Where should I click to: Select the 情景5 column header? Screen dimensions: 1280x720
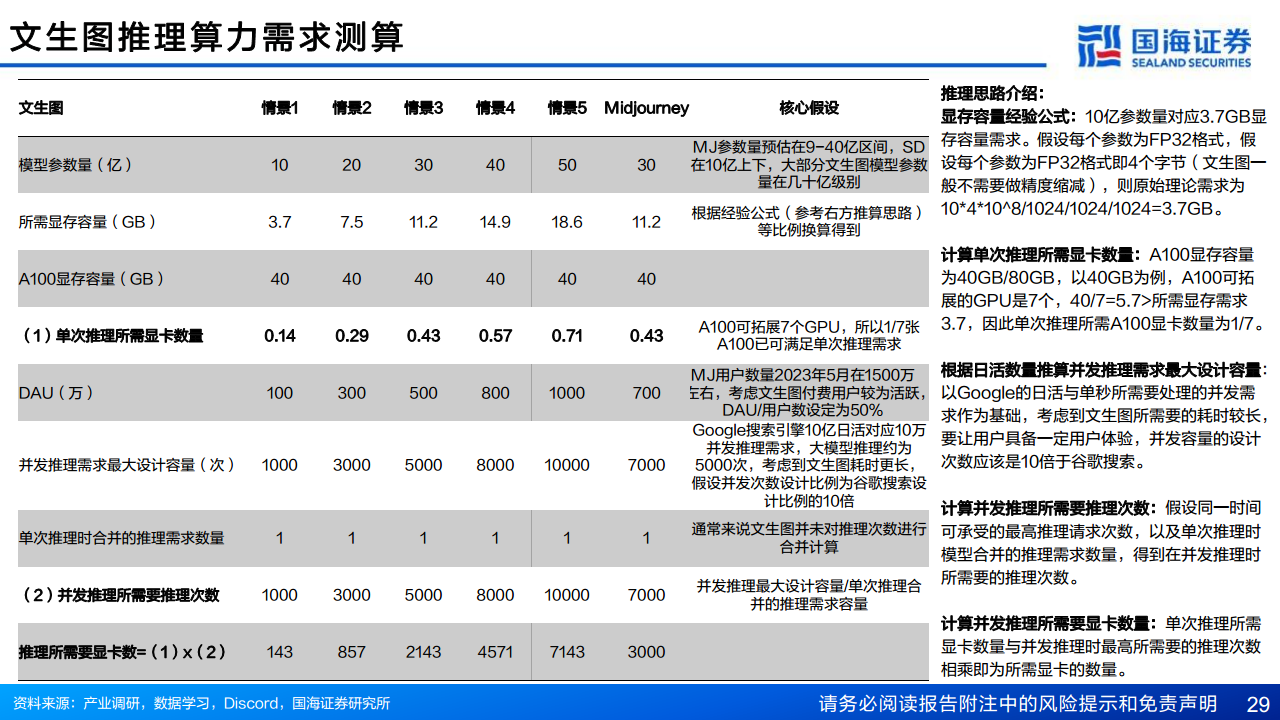pyautogui.click(x=567, y=108)
